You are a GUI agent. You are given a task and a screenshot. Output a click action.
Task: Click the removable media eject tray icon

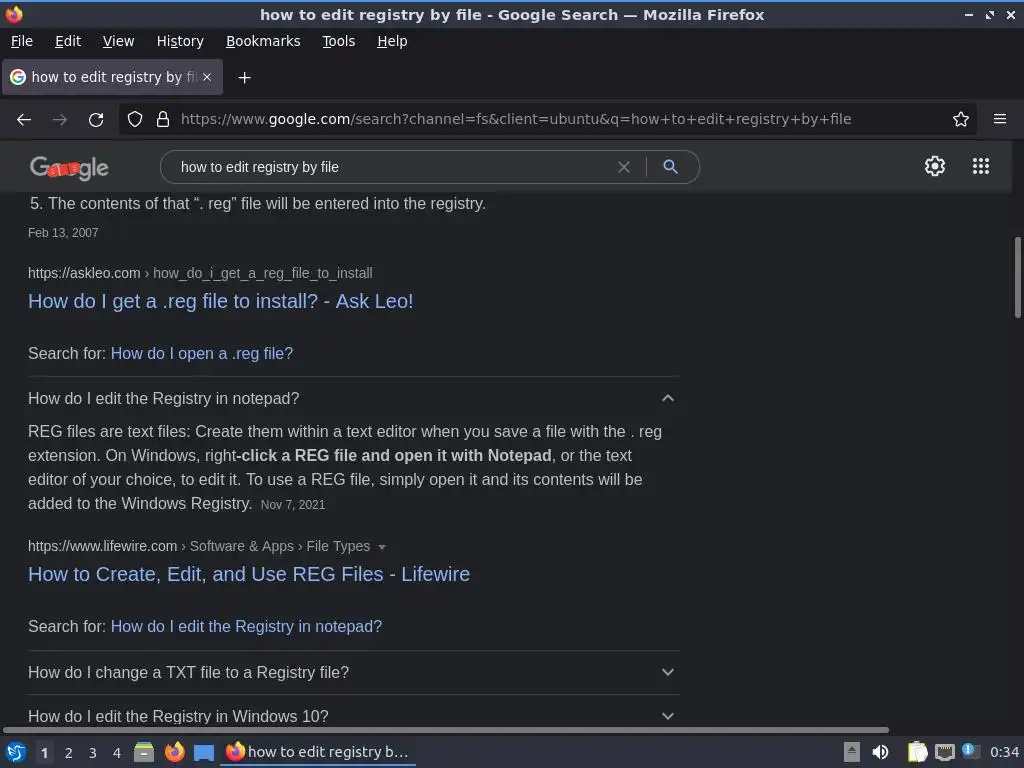pyautogui.click(x=852, y=752)
